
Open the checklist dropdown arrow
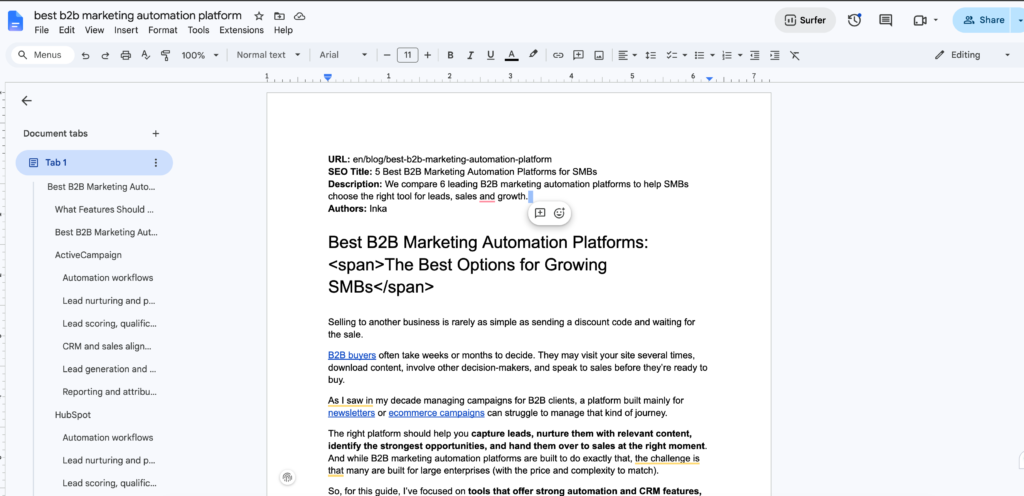click(x=684, y=55)
